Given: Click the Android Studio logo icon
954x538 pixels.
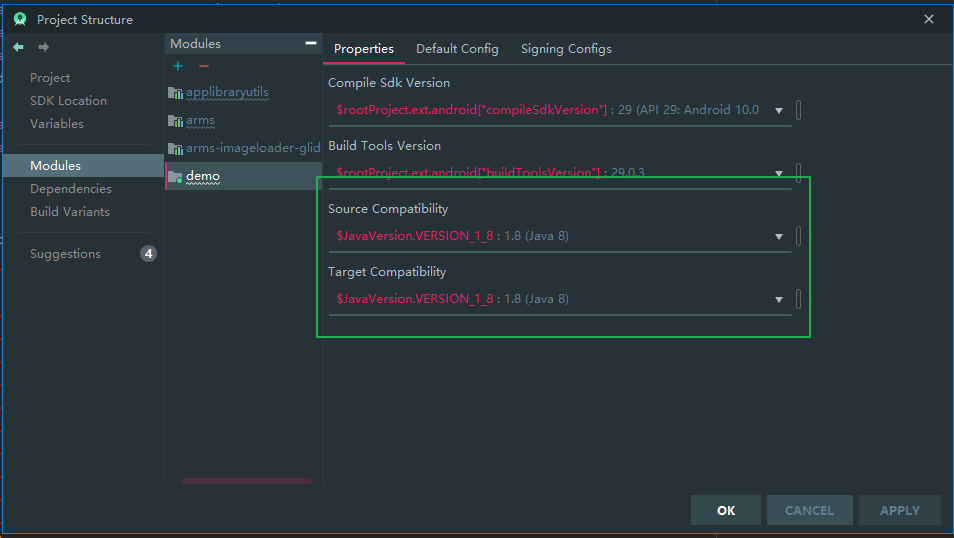Looking at the screenshot, I should click(x=20, y=19).
